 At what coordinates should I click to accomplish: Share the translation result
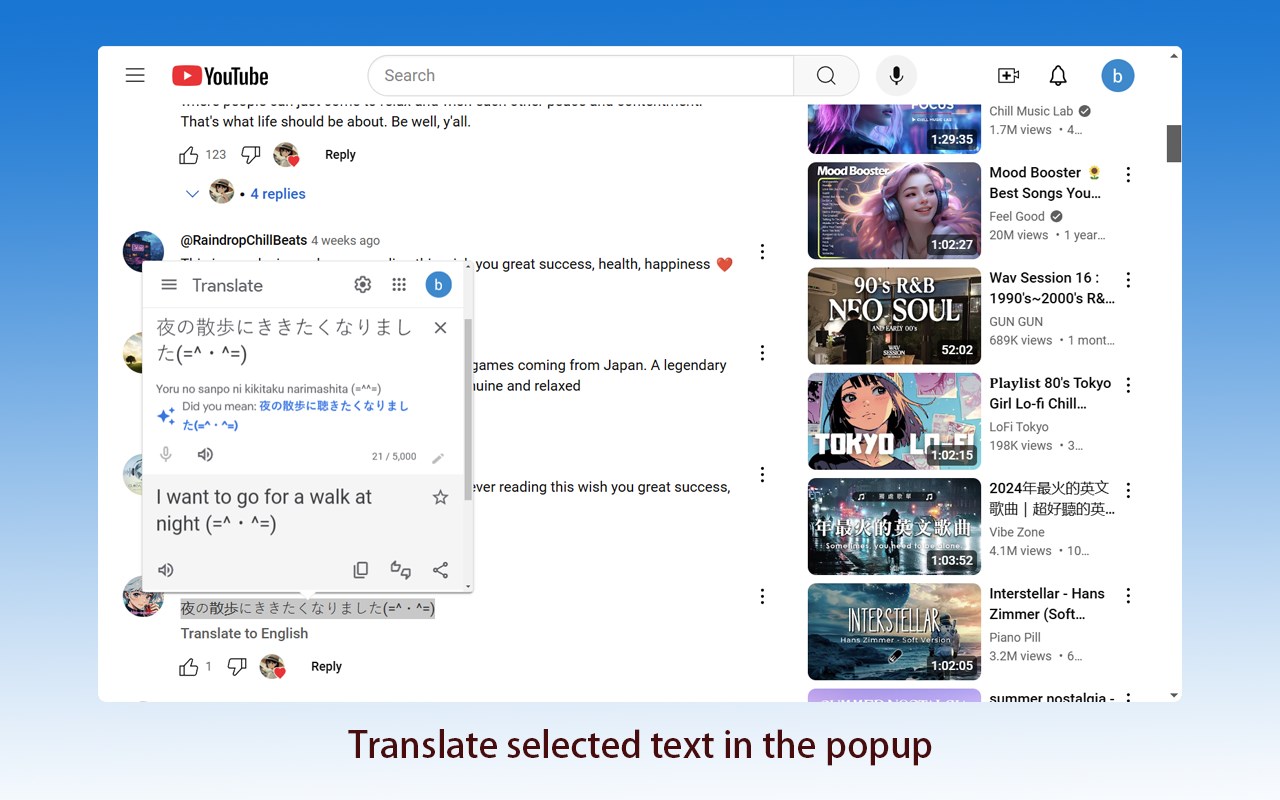440,570
